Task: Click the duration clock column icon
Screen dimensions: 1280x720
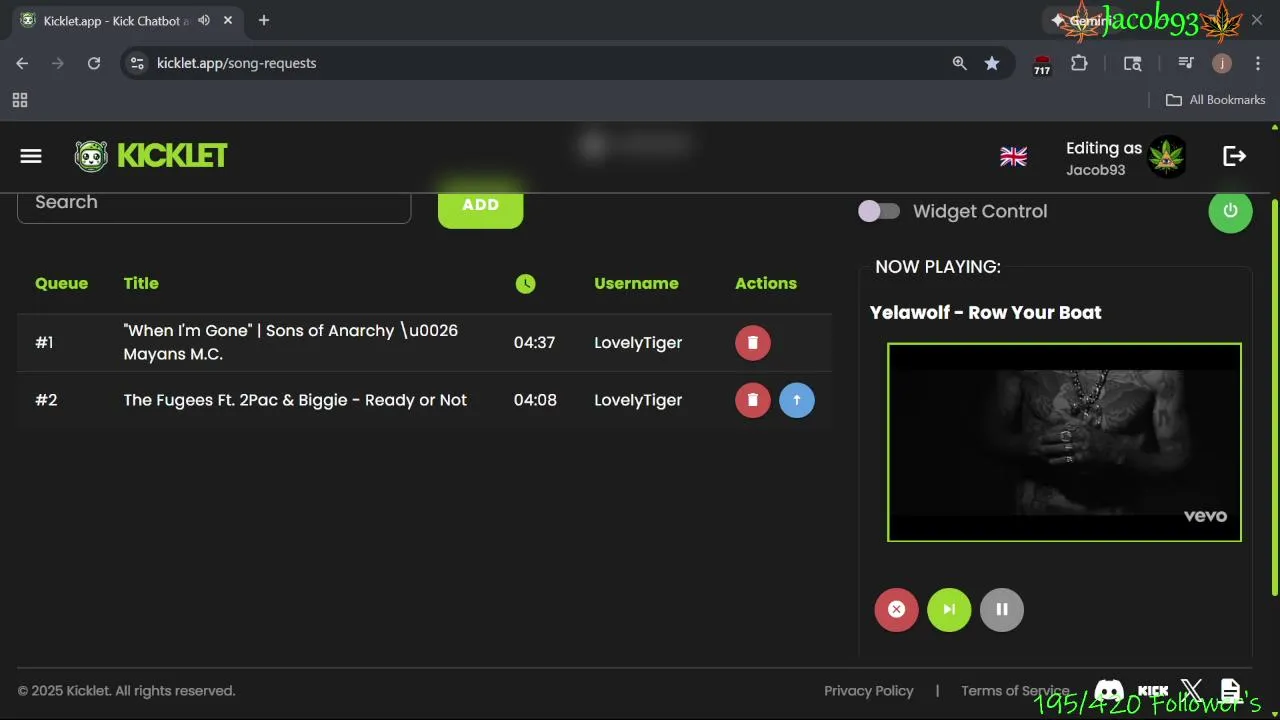Action: (x=525, y=284)
